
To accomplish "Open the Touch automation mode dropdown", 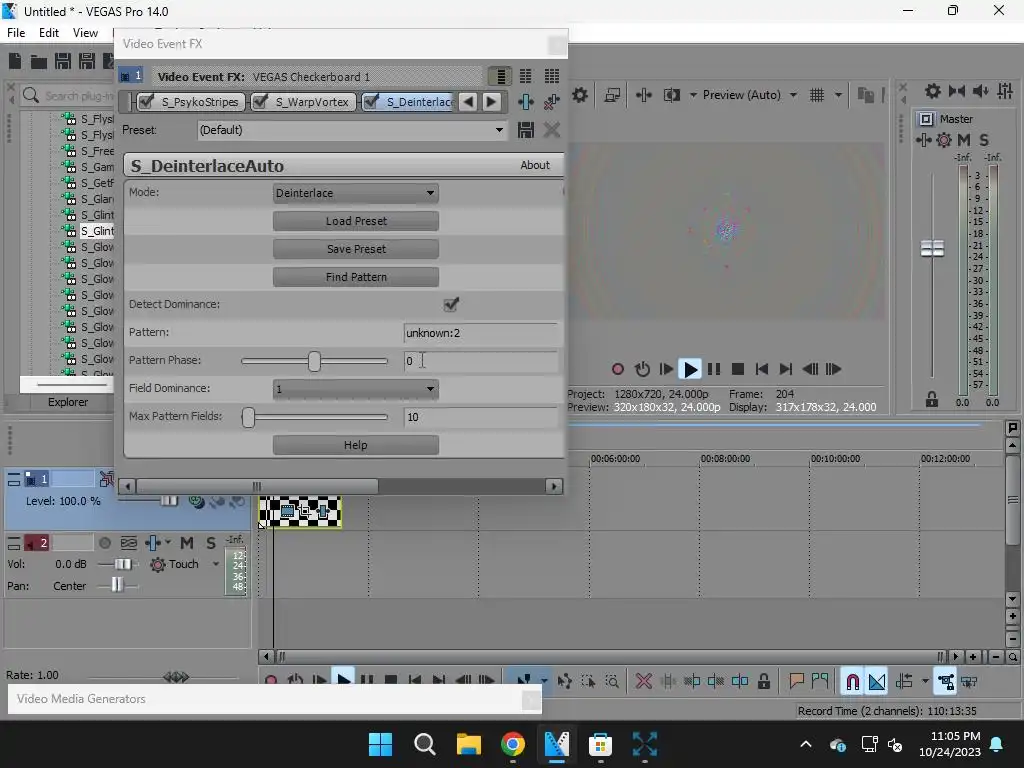I will (185, 564).
